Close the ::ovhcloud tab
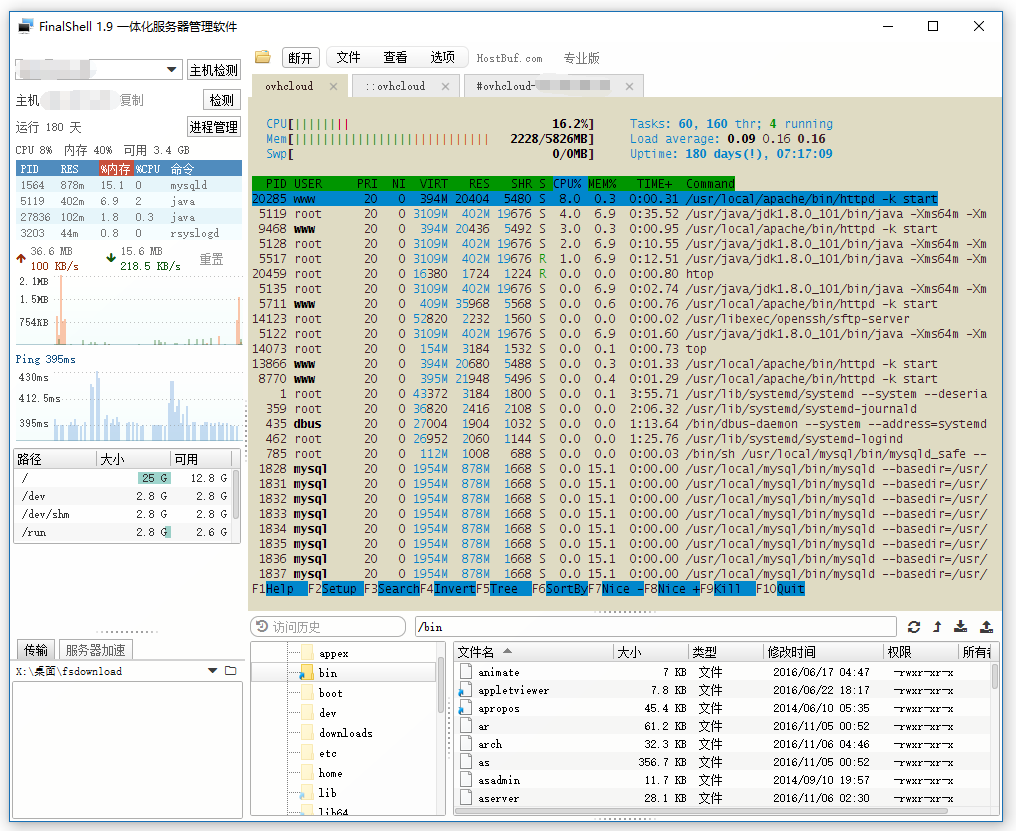This screenshot has width=1016, height=831. 446,86
